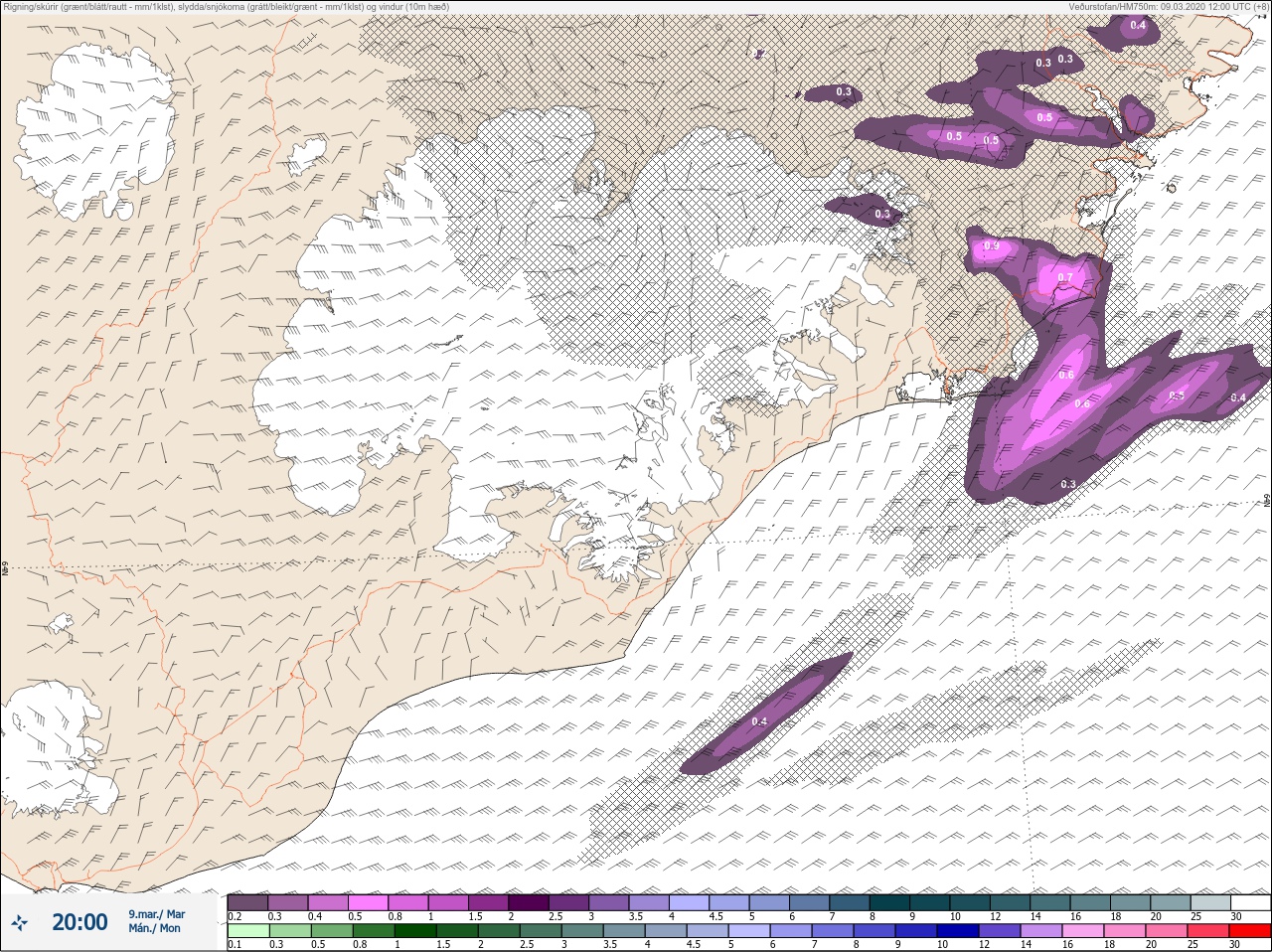Pick the pale green lower-row swatch labeled 0.1
The width and height of the screenshot is (1272, 952).
(x=247, y=931)
